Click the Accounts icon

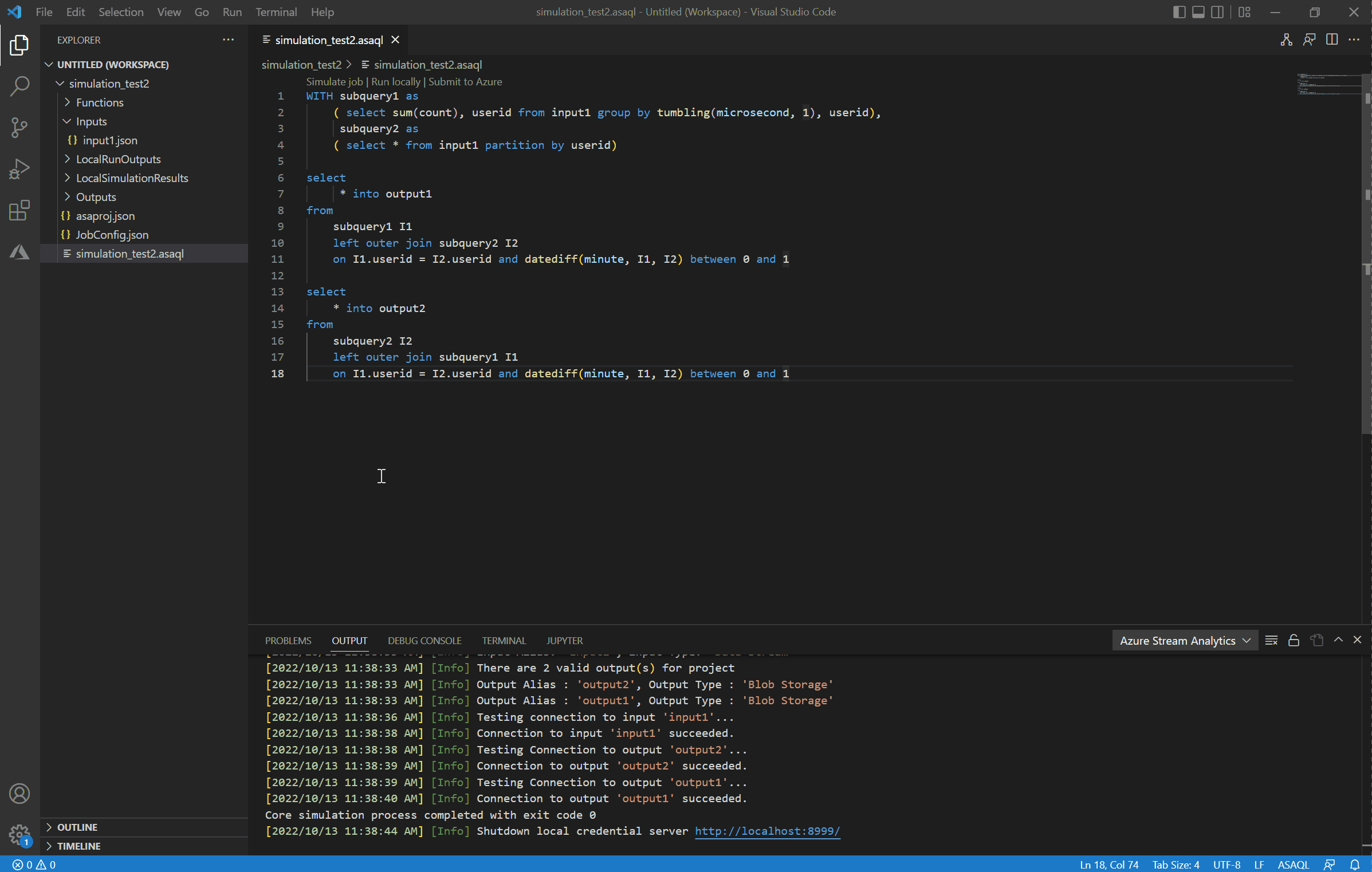coord(19,794)
